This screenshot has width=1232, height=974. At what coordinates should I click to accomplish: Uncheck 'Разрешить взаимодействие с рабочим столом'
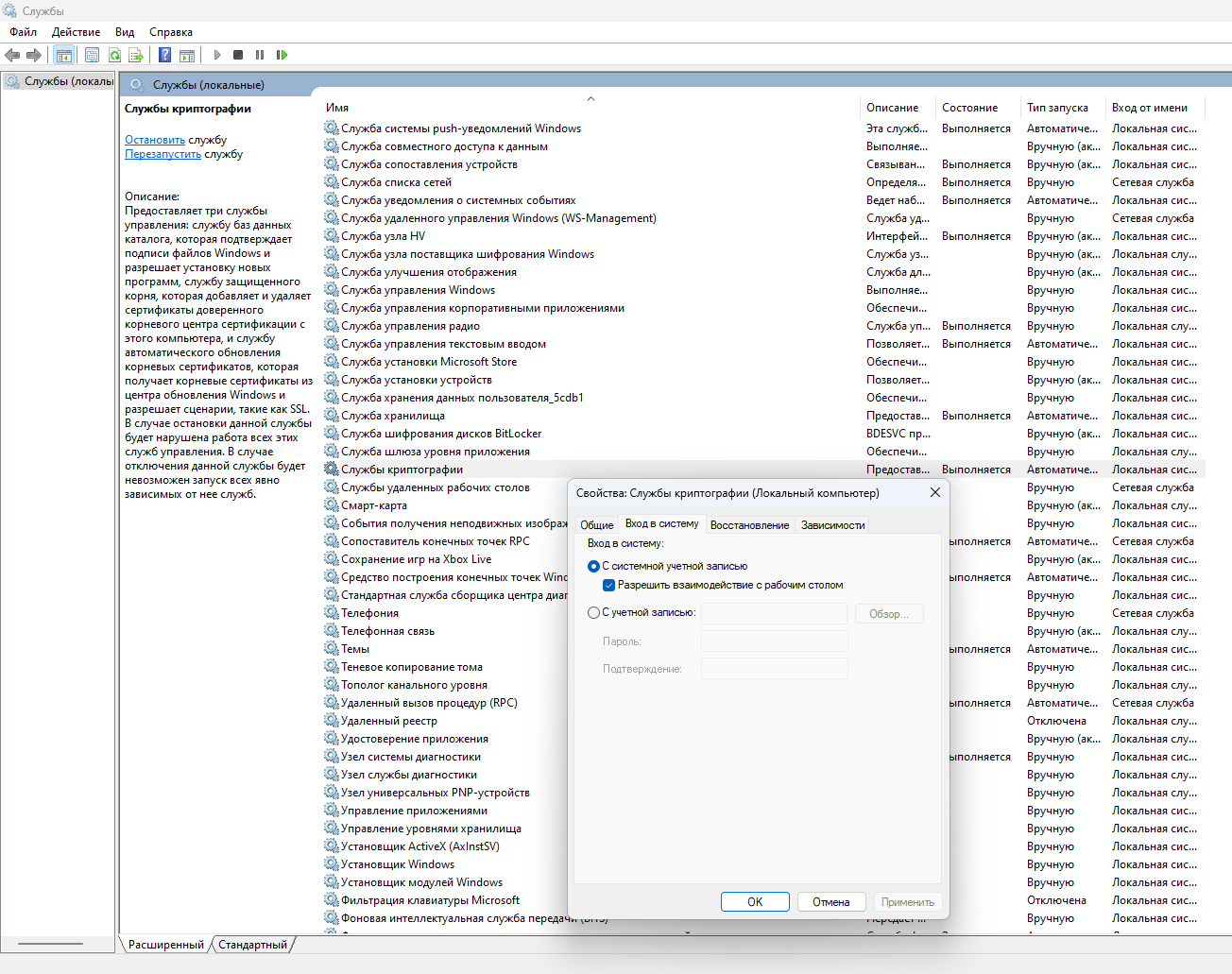tap(608, 585)
